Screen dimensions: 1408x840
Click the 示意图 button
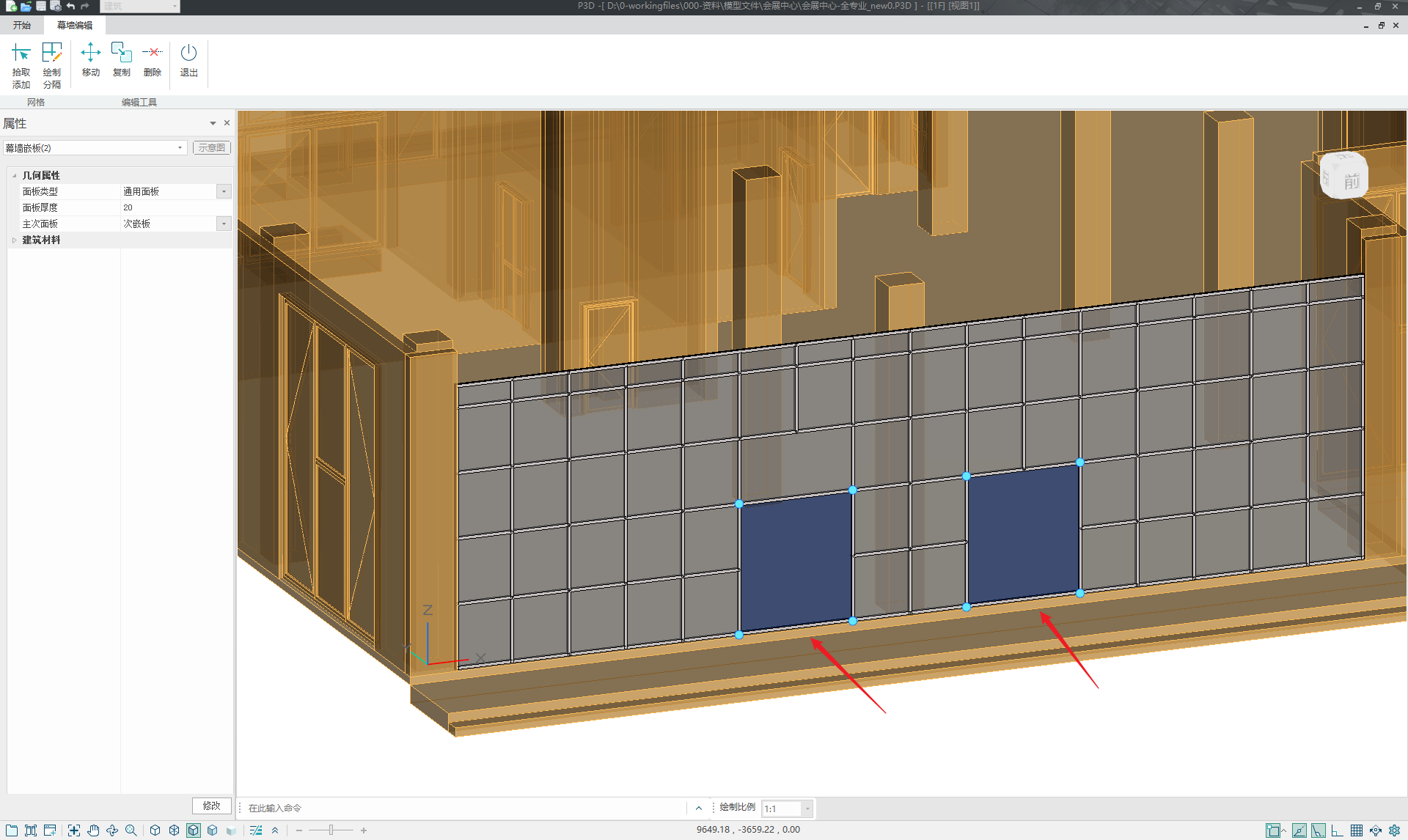coord(211,147)
